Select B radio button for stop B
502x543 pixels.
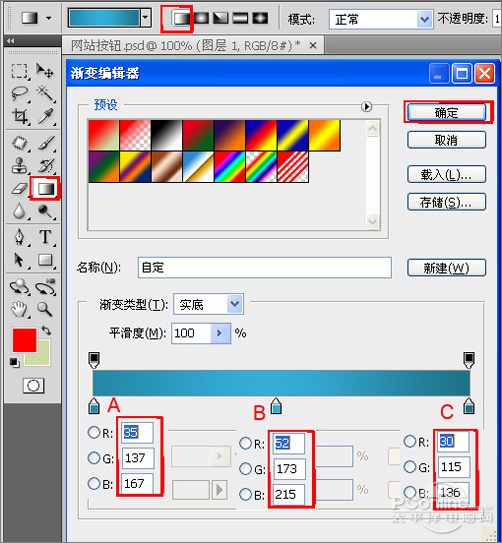pyautogui.click(x=245, y=494)
